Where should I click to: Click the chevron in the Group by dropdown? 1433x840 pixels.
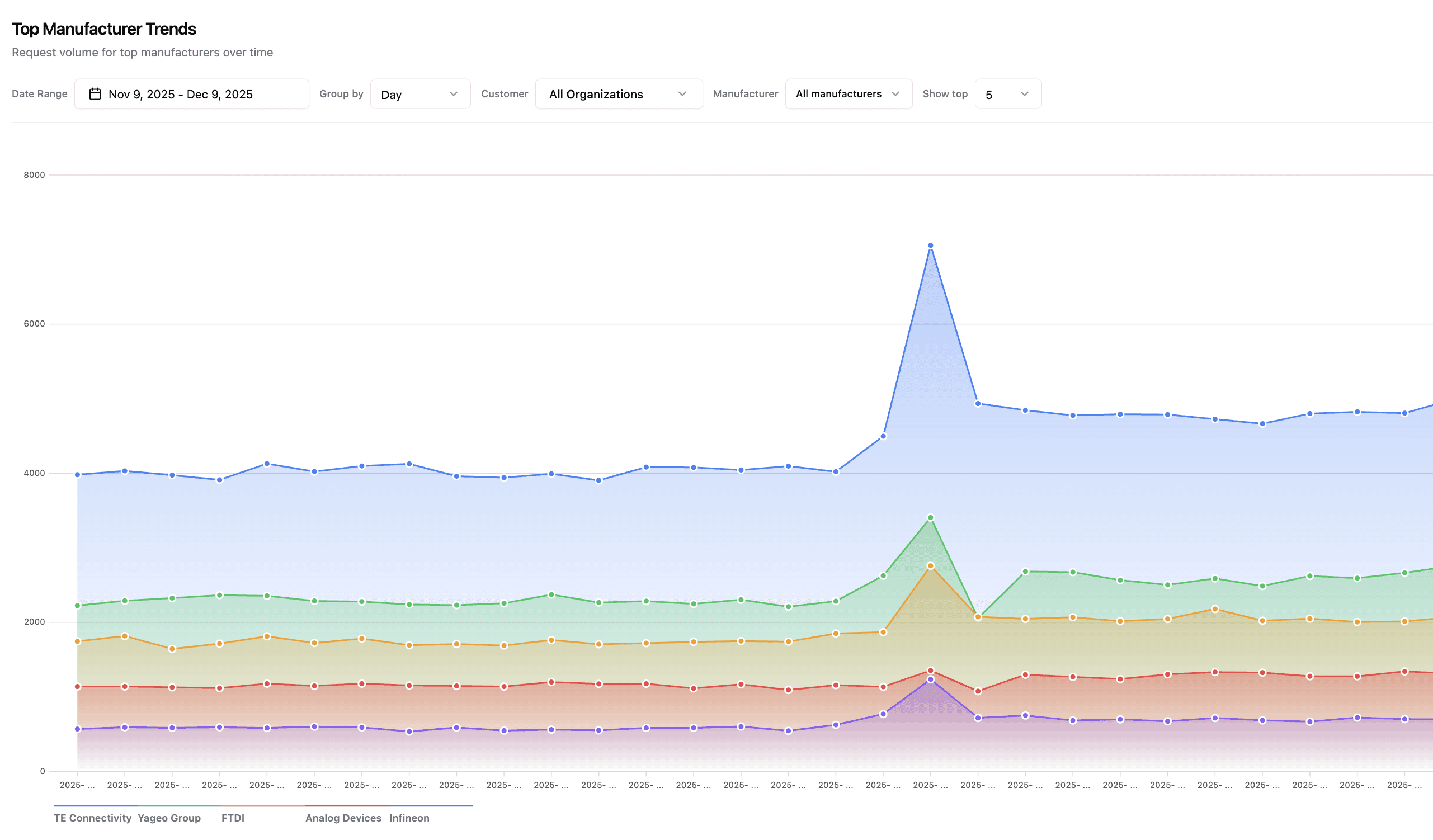click(453, 94)
